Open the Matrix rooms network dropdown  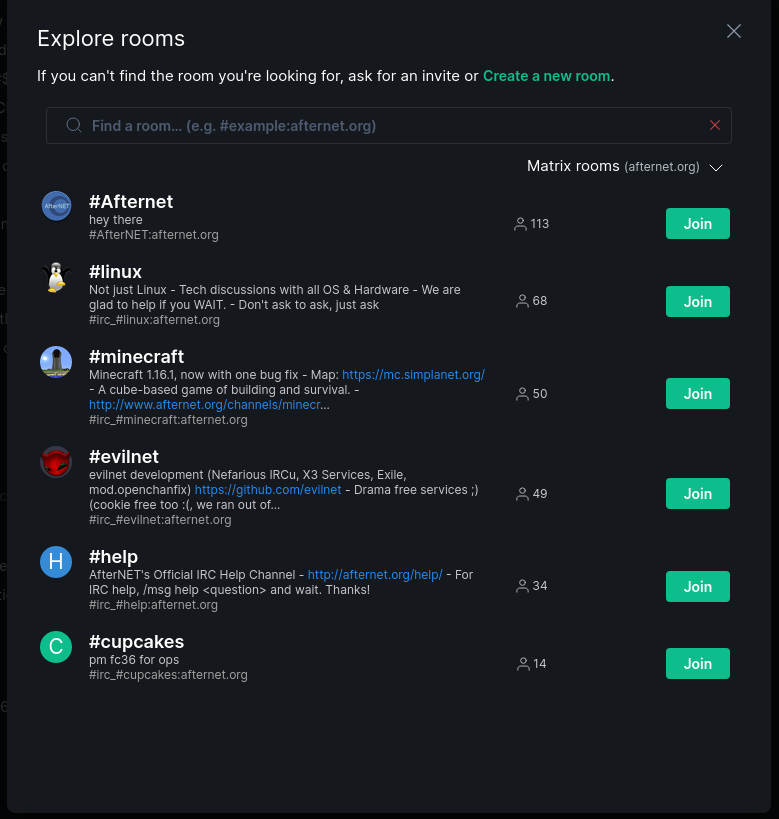[x=625, y=167]
